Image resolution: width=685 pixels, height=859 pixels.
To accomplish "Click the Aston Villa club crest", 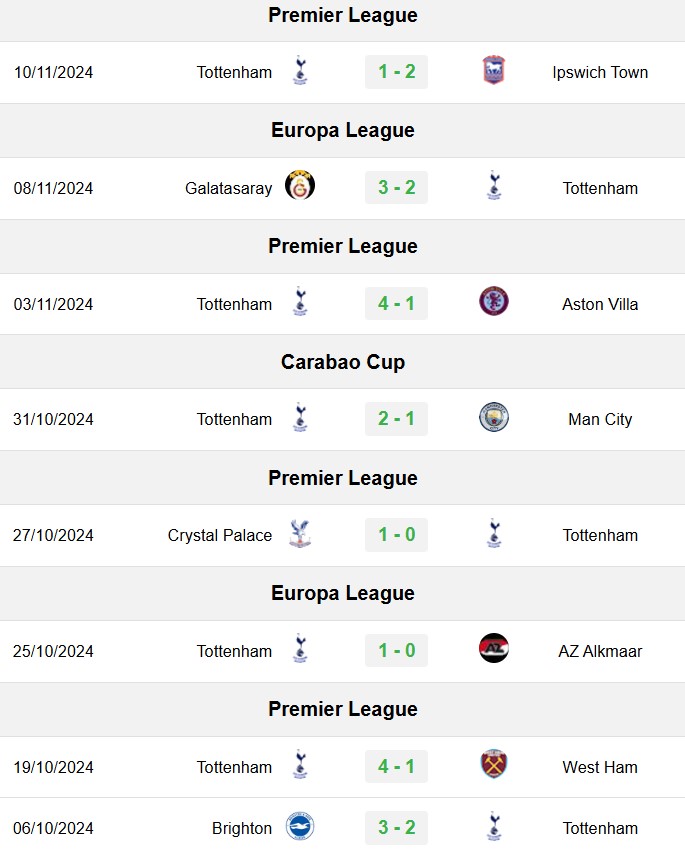I will 493,302.
